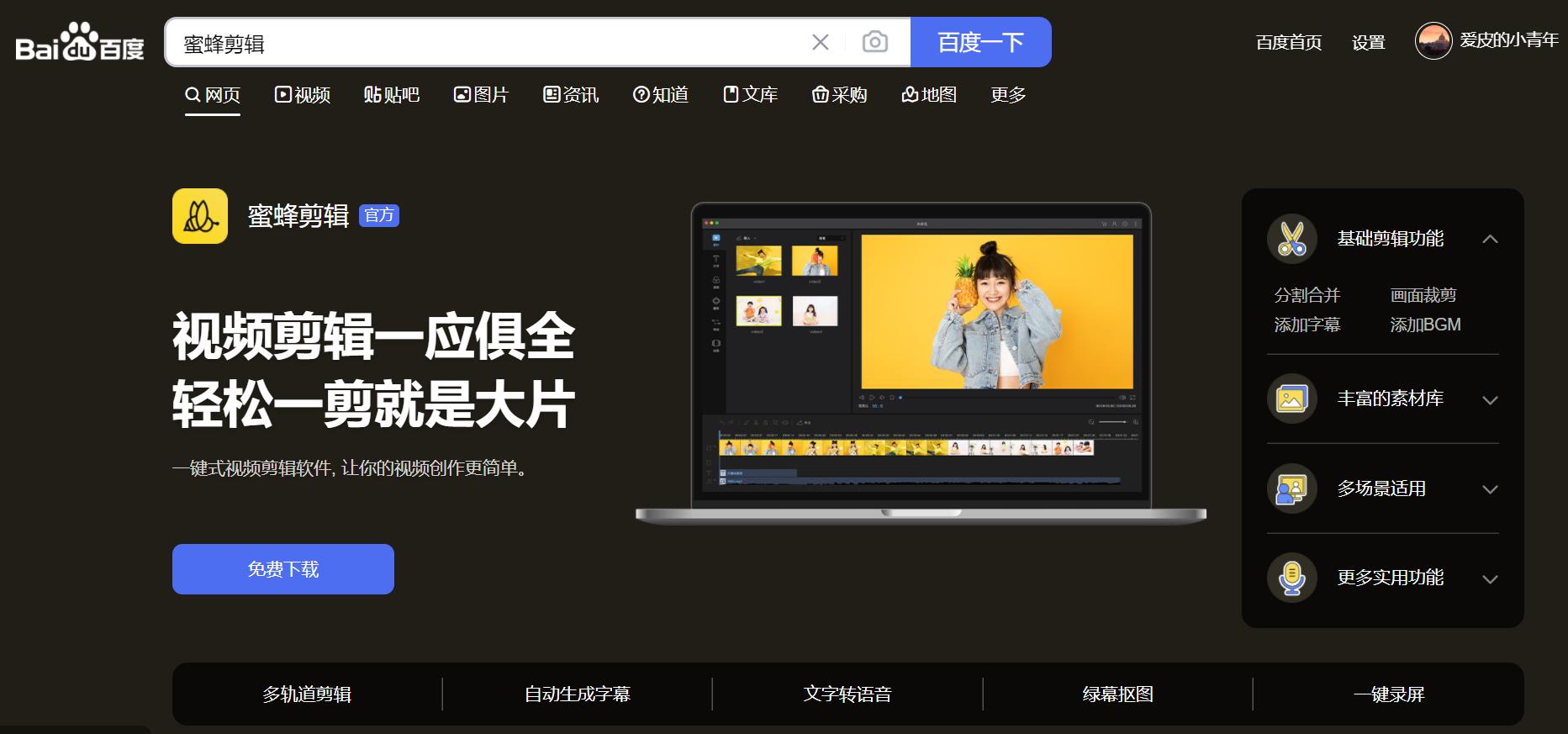Click the 免费下载 button

(x=283, y=569)
